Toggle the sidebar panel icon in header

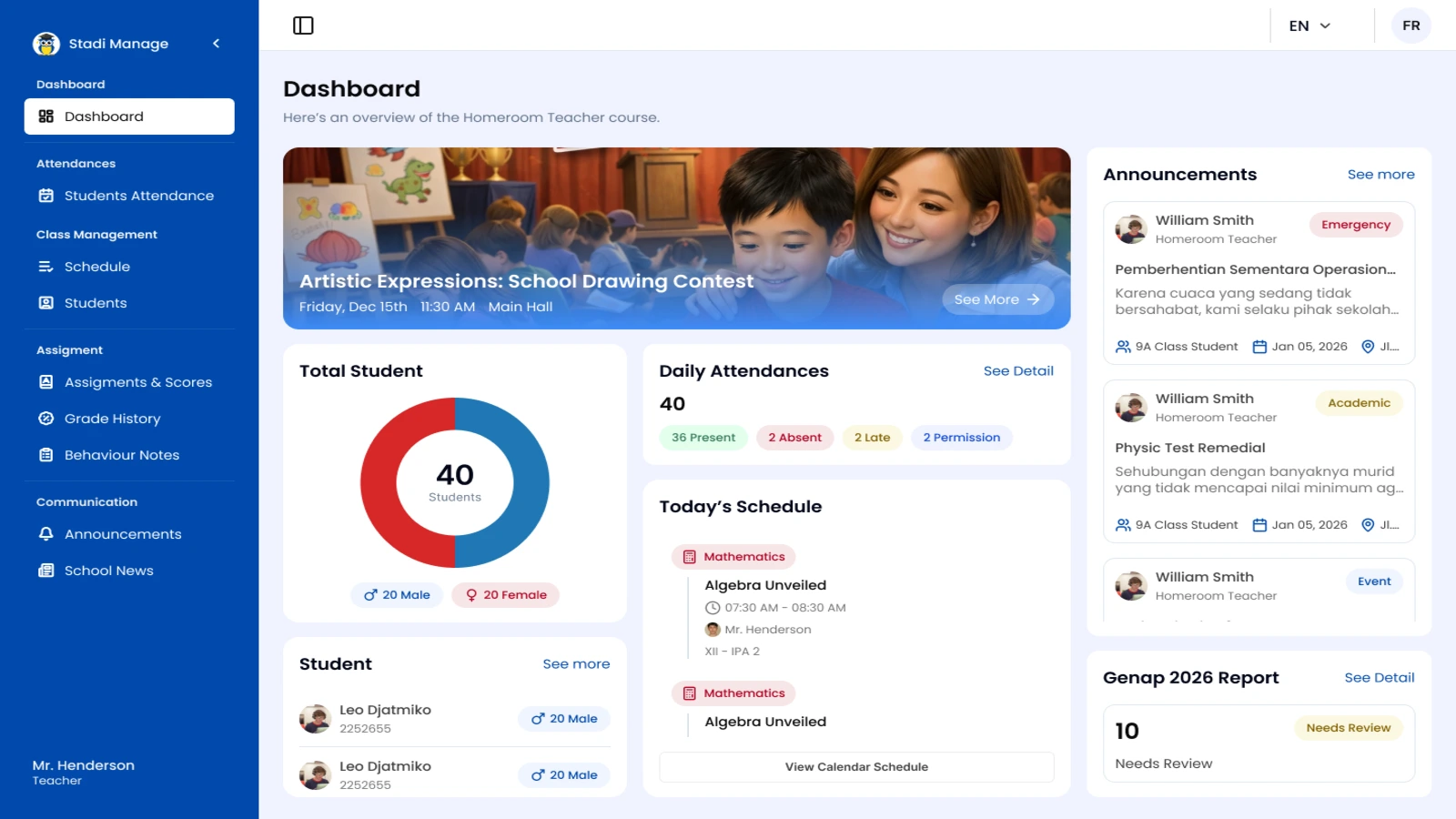[x=303, y=25]
